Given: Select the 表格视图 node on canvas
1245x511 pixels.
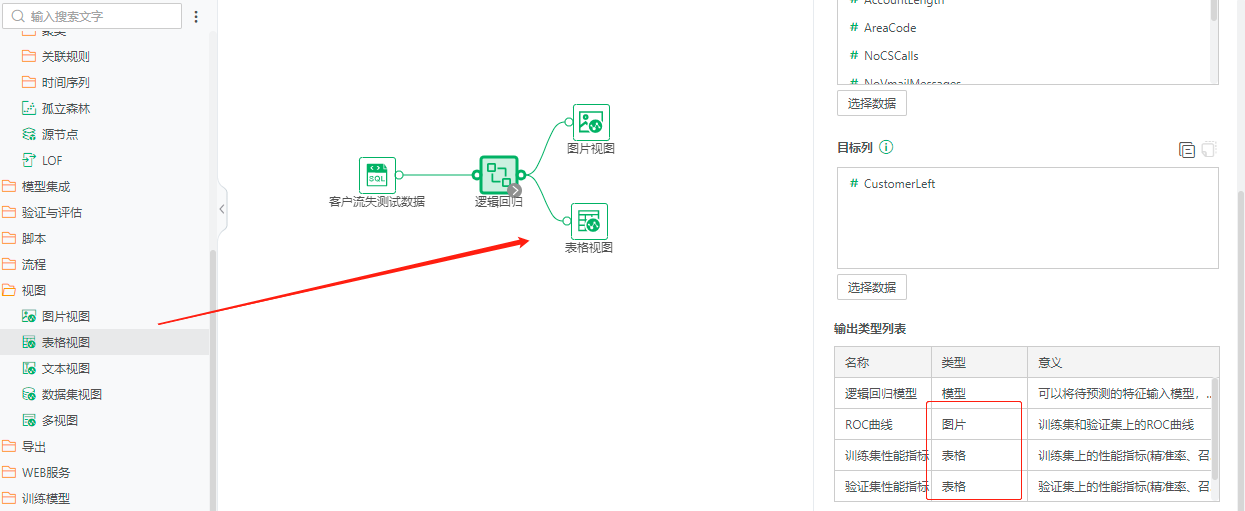Looking at the screenshot, I should tap(589, 222).
